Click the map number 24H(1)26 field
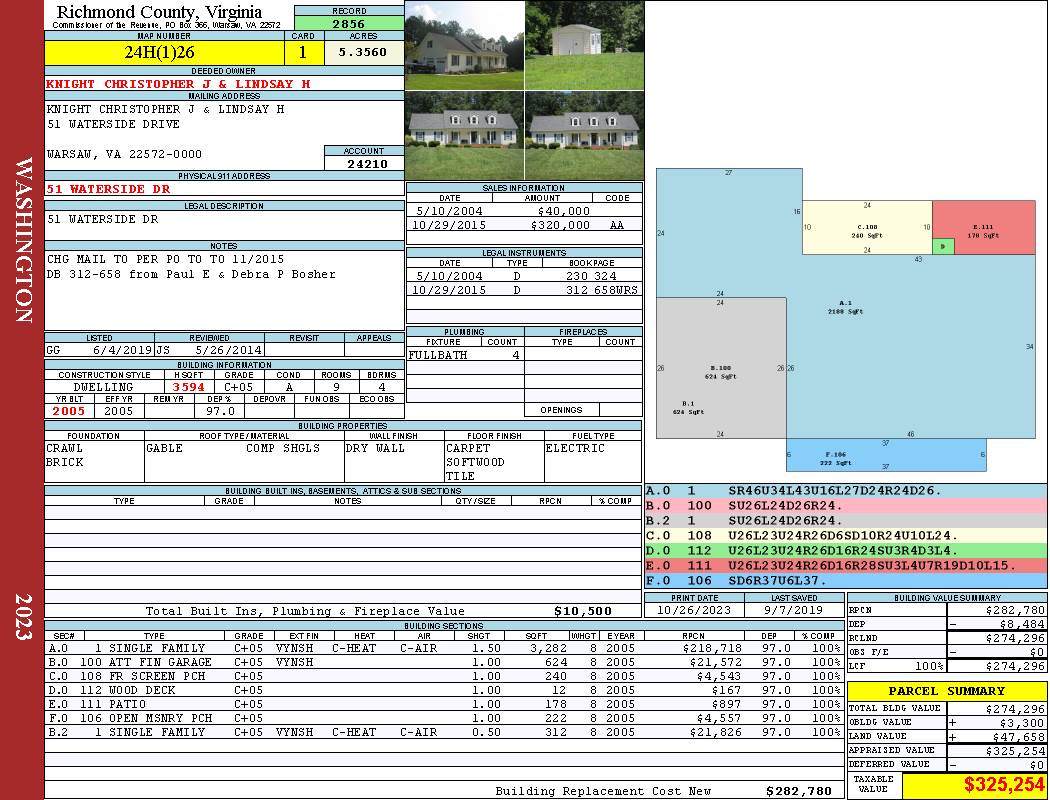 pyautogui.click(x=165, y=52)
